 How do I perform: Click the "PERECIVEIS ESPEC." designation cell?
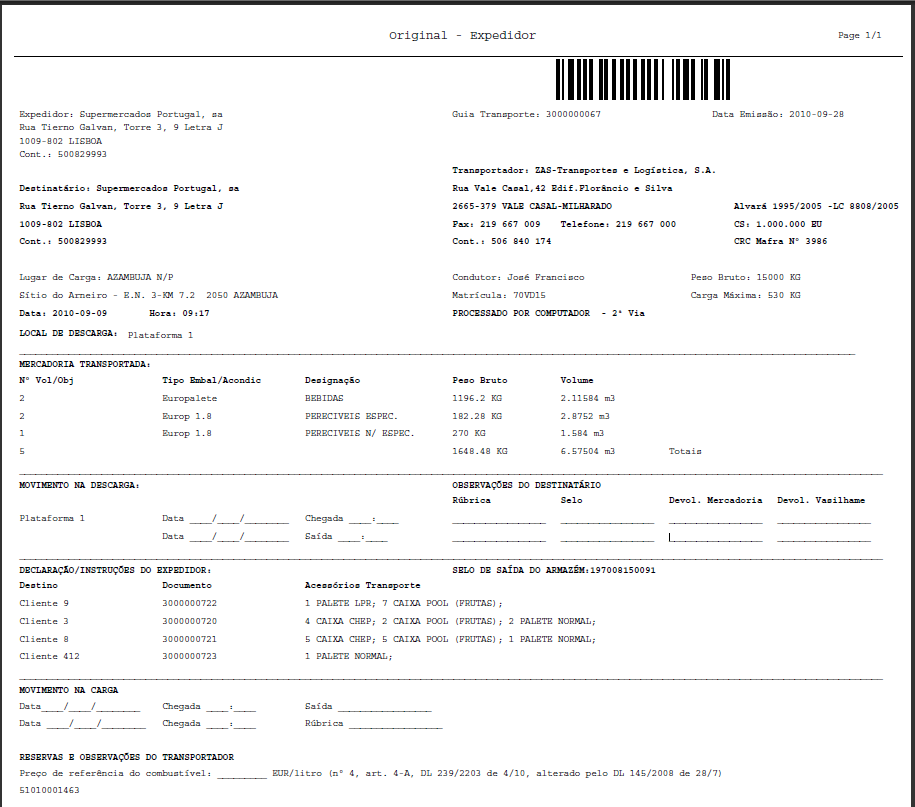351,417
